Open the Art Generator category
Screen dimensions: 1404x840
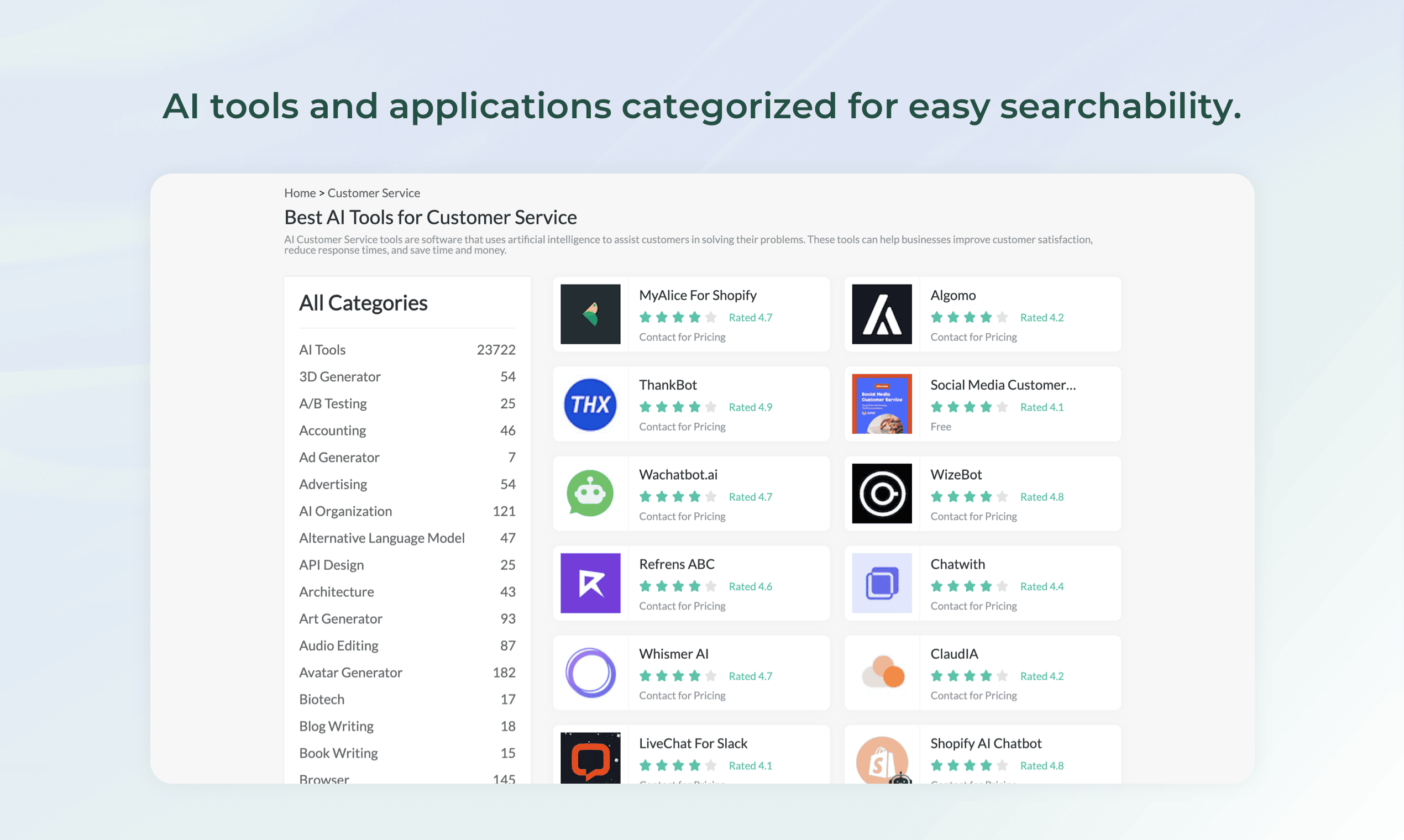click(x=340, y=619)
